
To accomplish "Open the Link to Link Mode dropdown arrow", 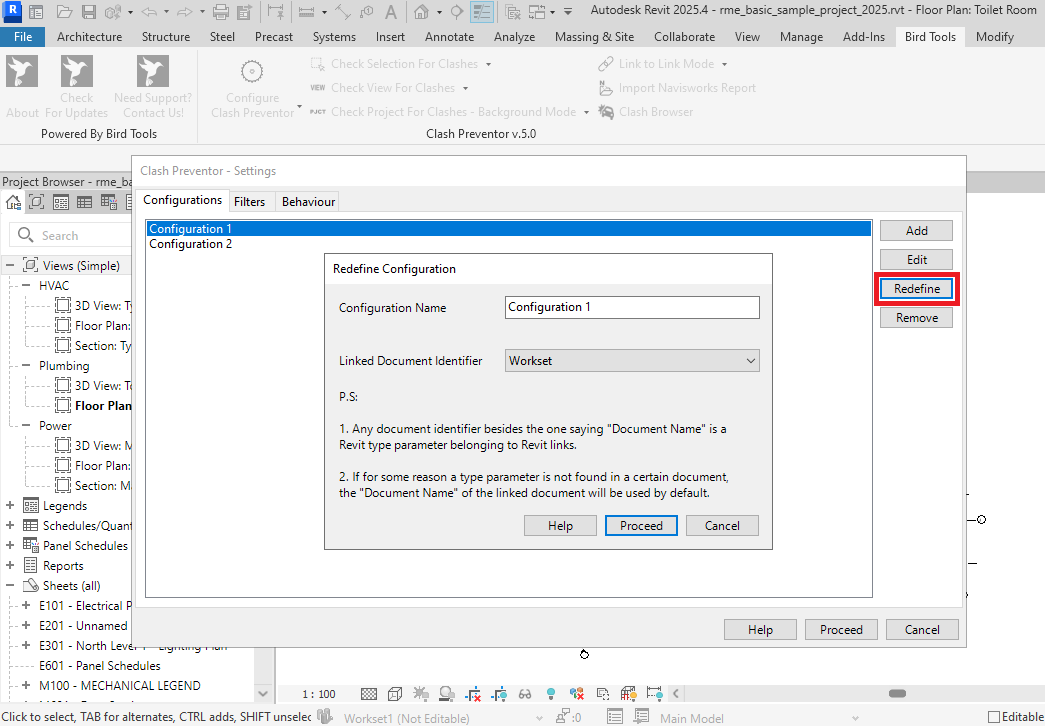I will point(724,65).
